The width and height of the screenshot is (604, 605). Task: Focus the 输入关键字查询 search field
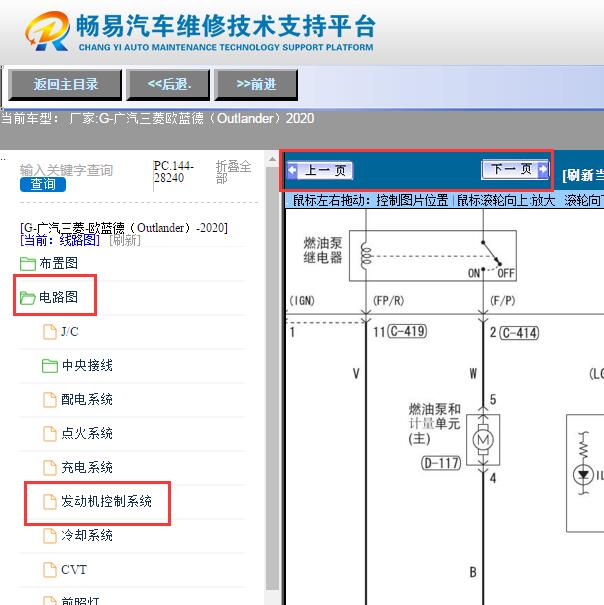click(66, 170)
